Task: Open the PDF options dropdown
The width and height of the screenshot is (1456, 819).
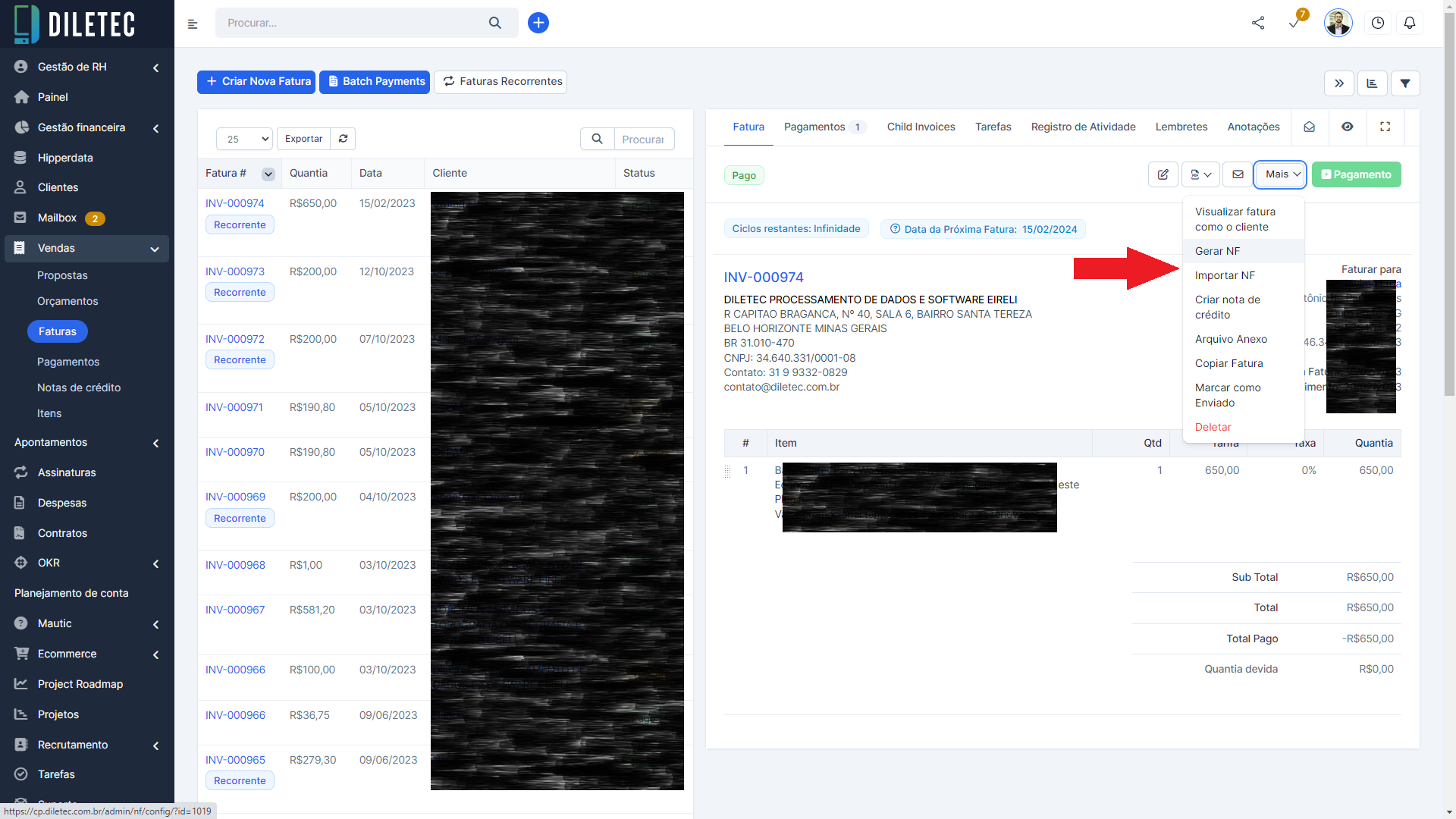Action: point(1200,174)
